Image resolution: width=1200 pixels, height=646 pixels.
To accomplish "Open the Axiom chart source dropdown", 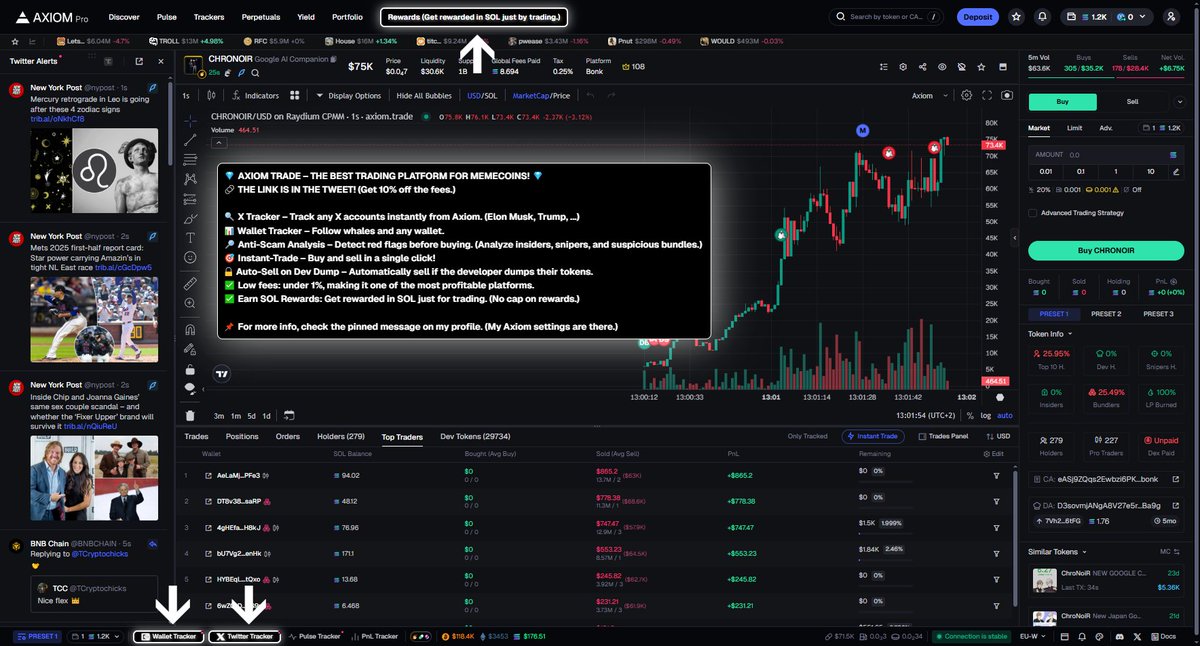I will point(927,96).
